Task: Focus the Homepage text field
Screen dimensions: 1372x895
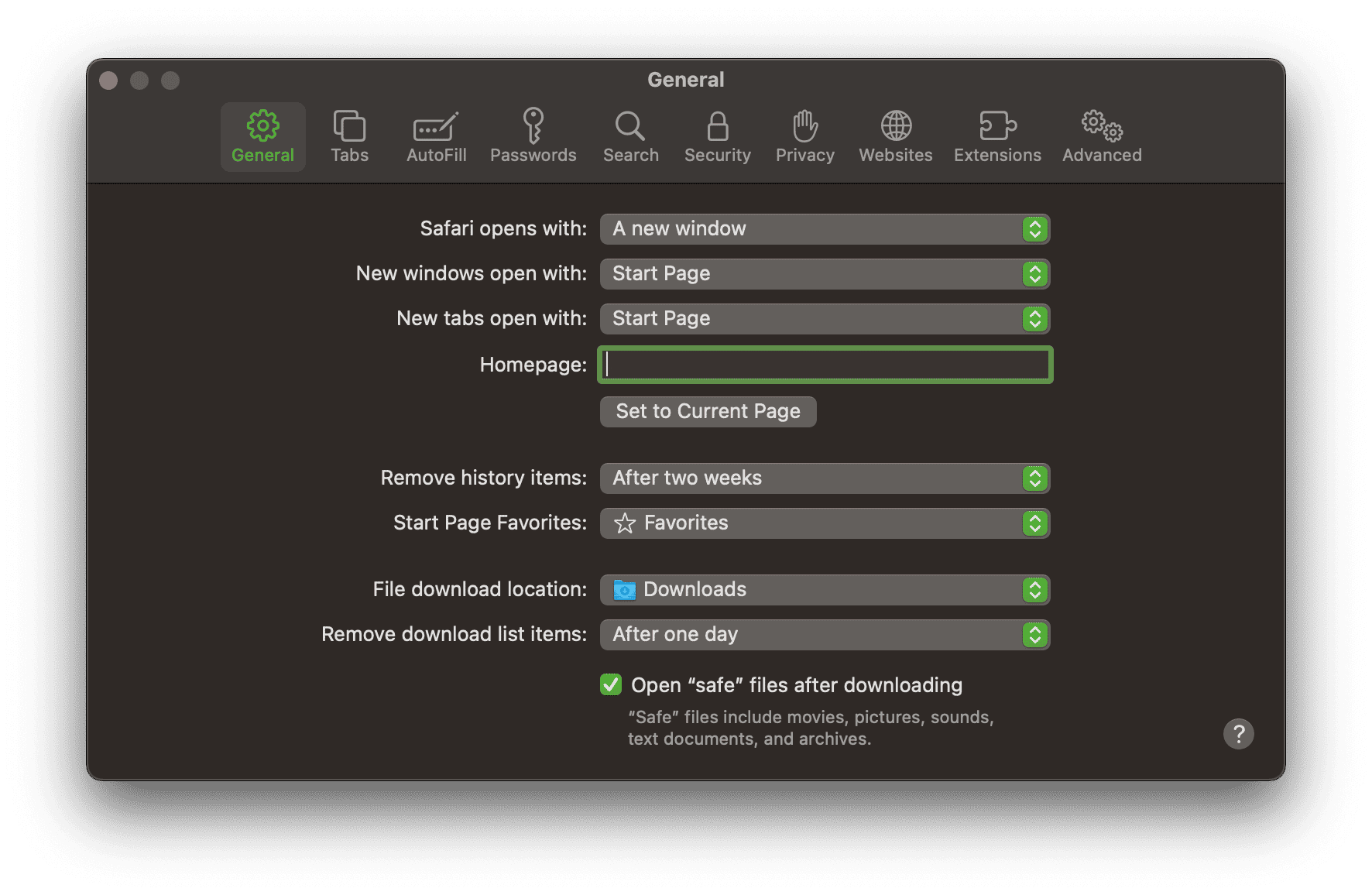Action: tap(825, 365)
